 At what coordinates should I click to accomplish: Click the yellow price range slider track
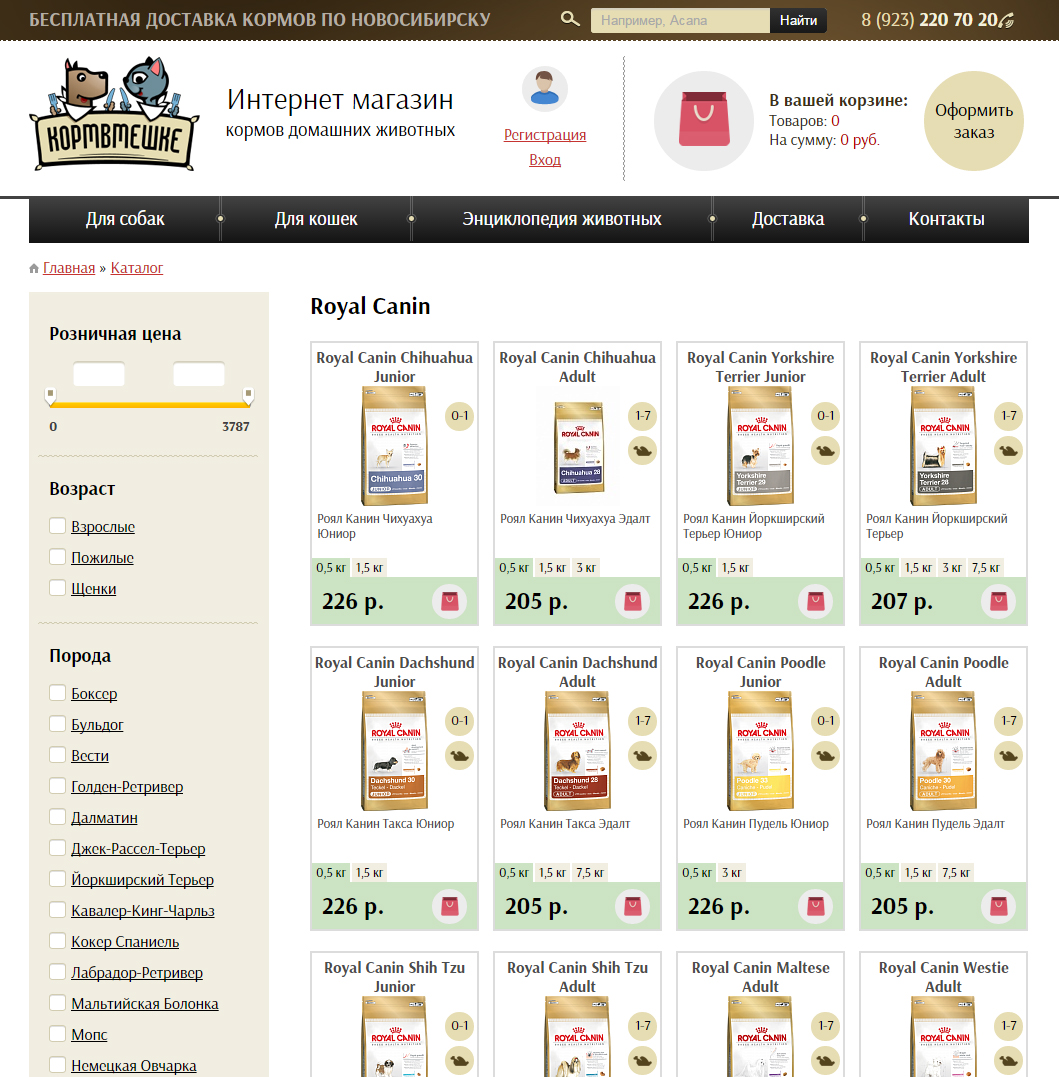(x=149, y=405)
